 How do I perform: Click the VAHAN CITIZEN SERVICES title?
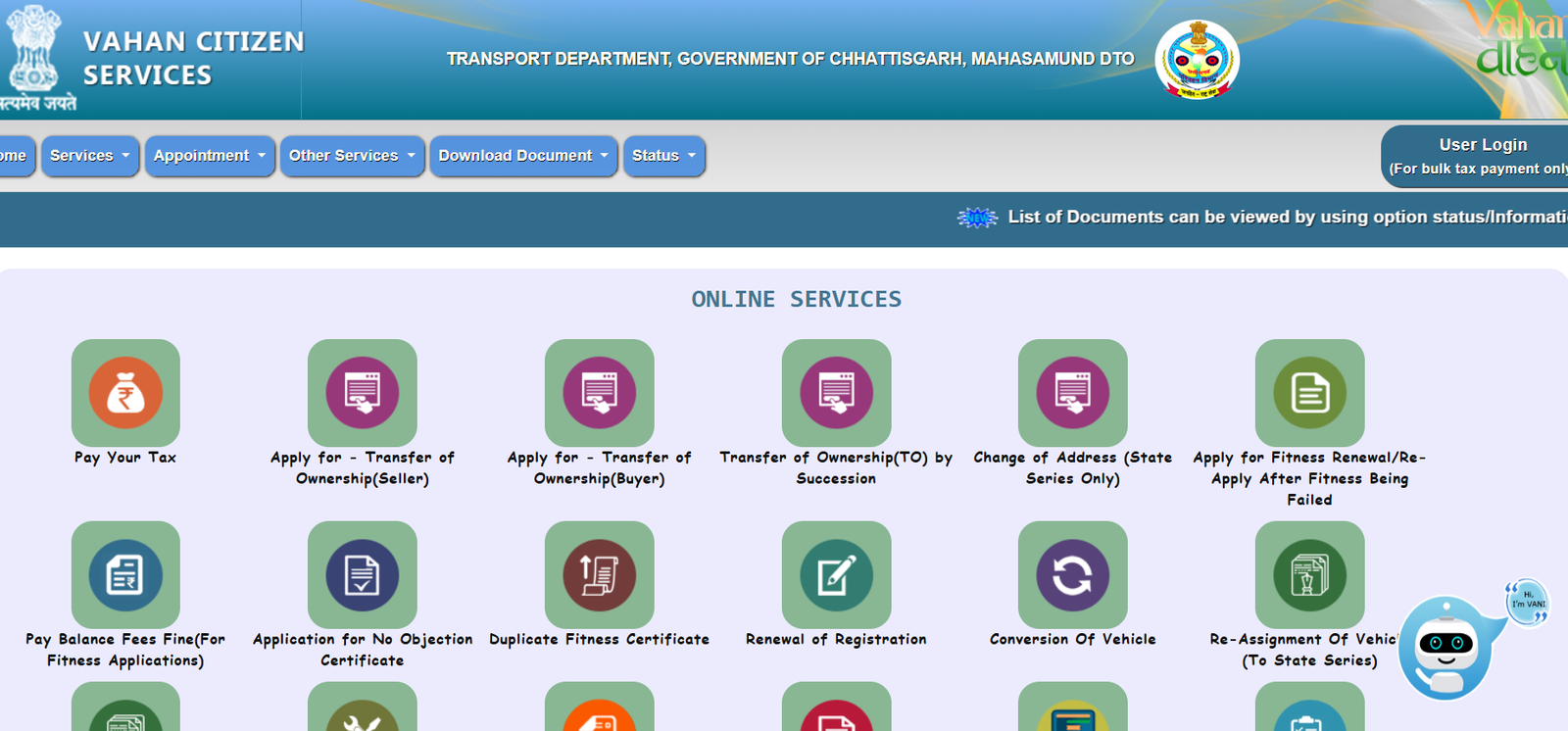194,58
